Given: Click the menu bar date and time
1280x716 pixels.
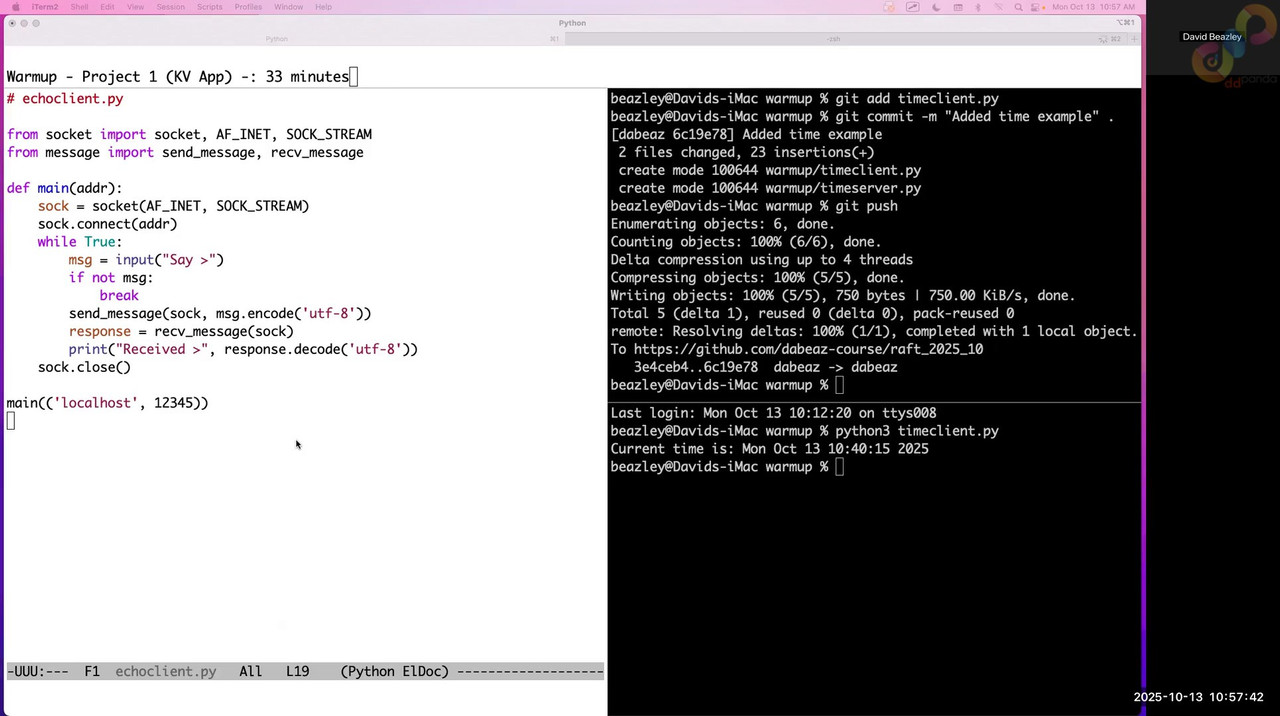Looking at the screenshot, I should click(1093, 7).
